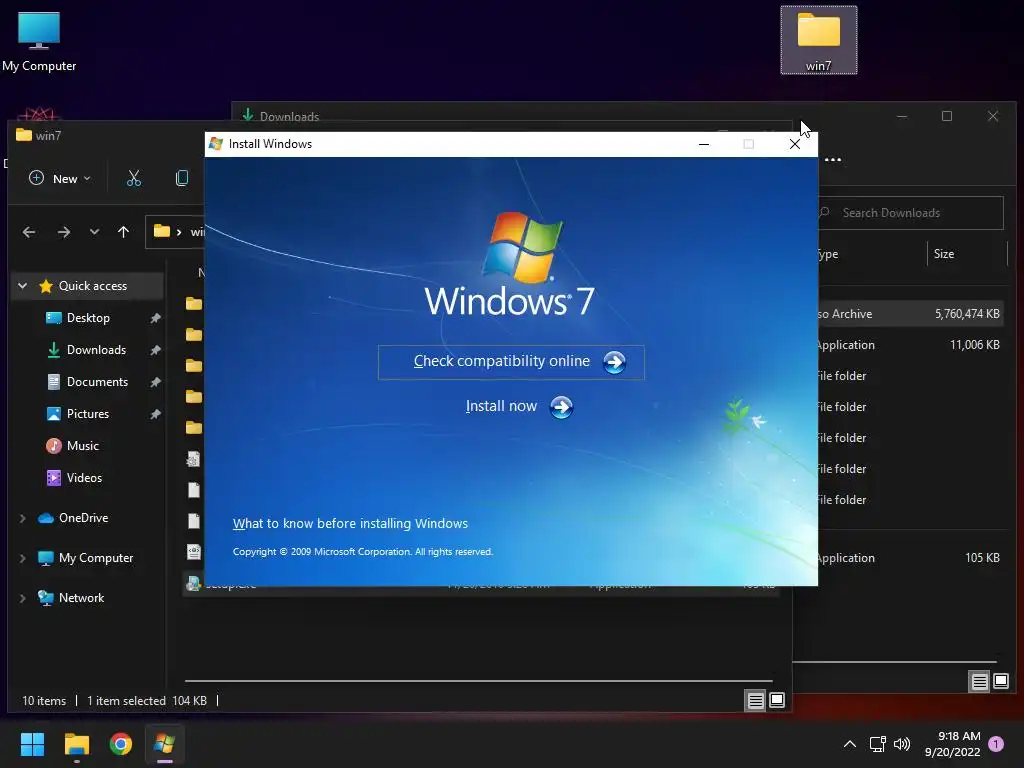1024x768 pixels.
Task: Click the address bar folder icon in win7 window
Action: point(161,231)
